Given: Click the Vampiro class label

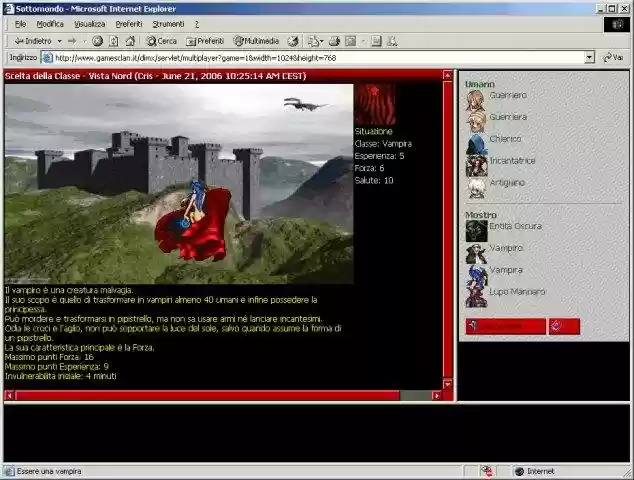Looking at the screenshot, I should (506, 248).
